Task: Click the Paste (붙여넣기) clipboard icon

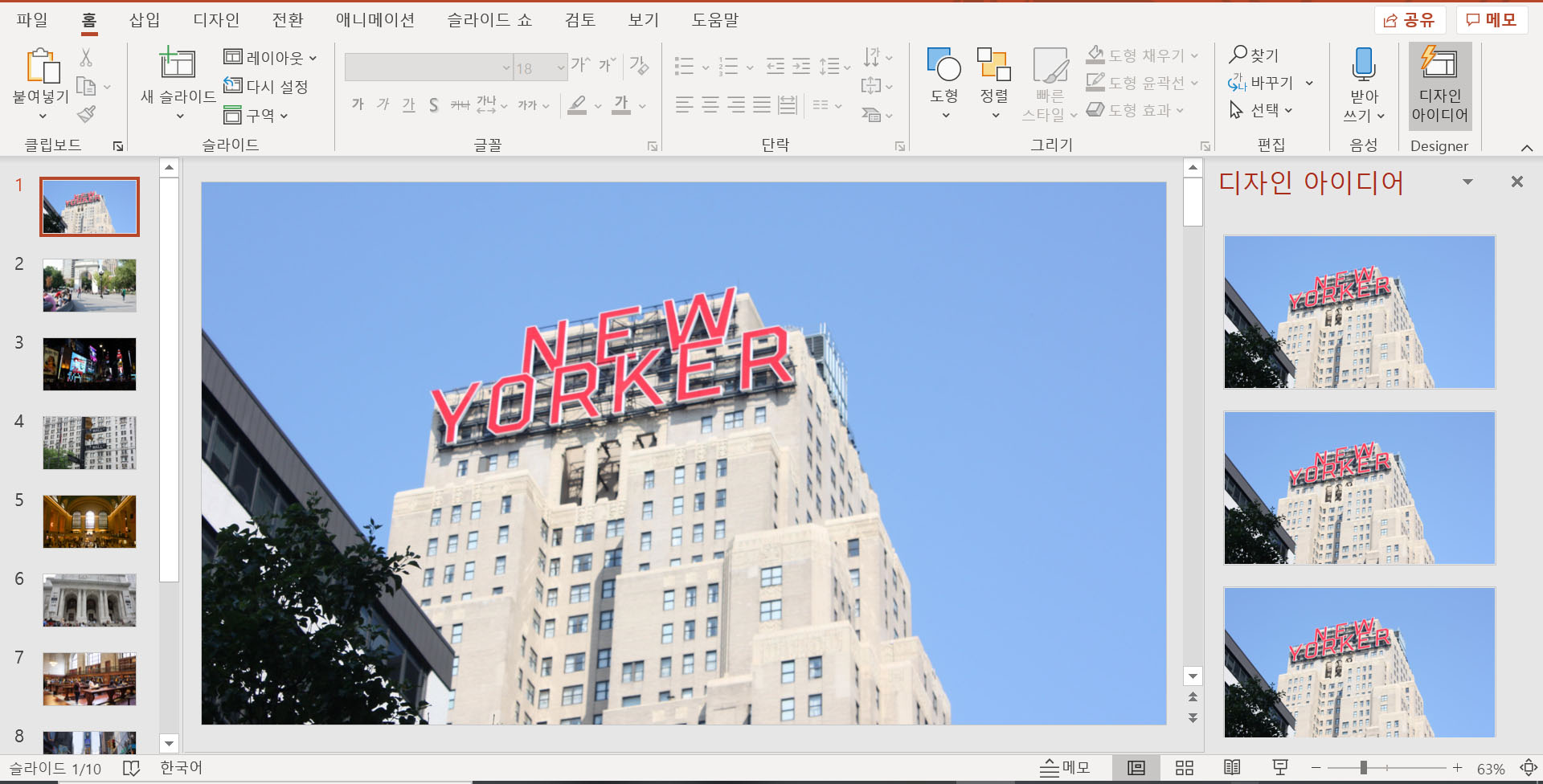Action: [43, 66]
